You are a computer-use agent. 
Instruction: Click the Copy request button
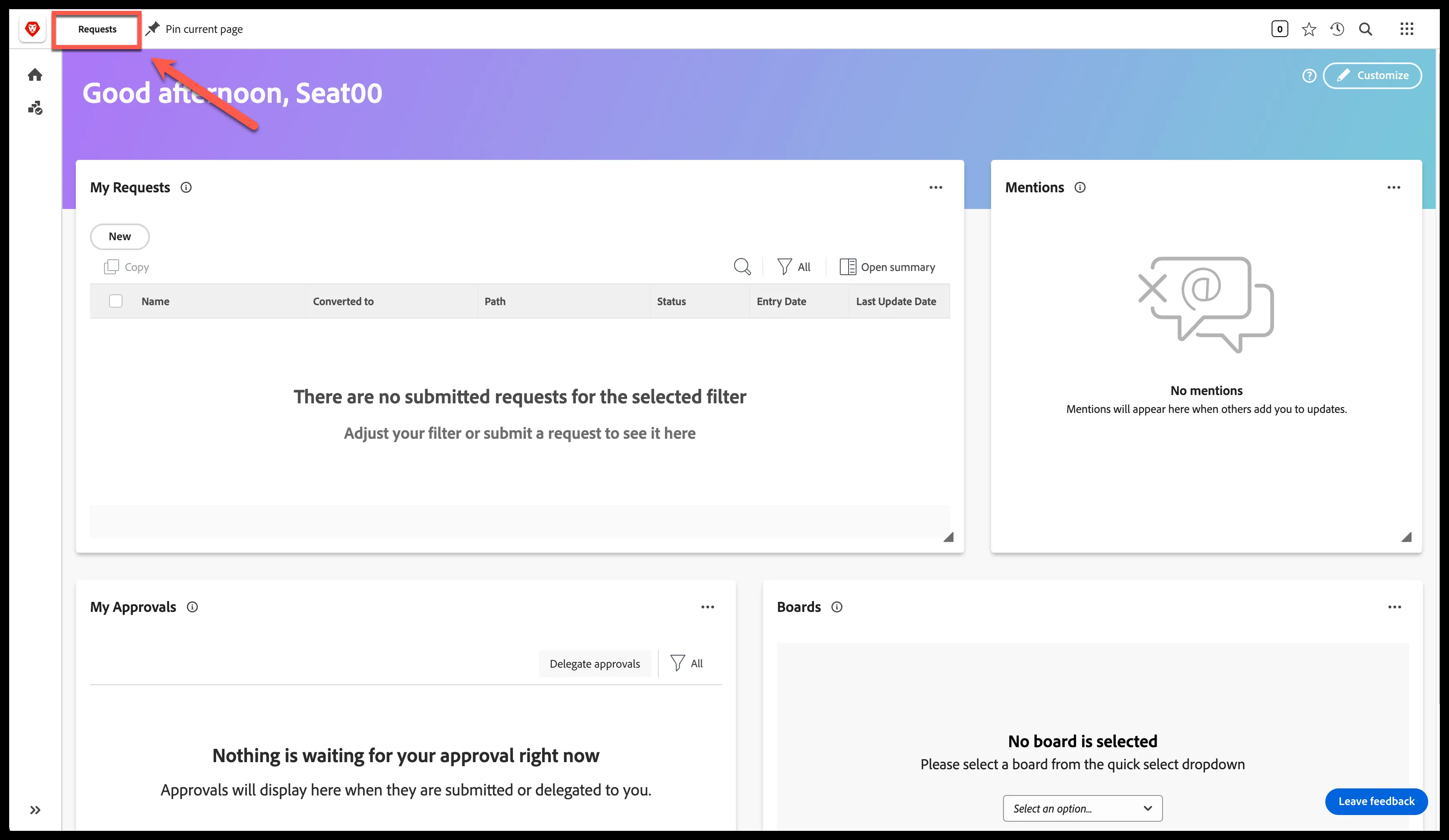click(127, 267)
